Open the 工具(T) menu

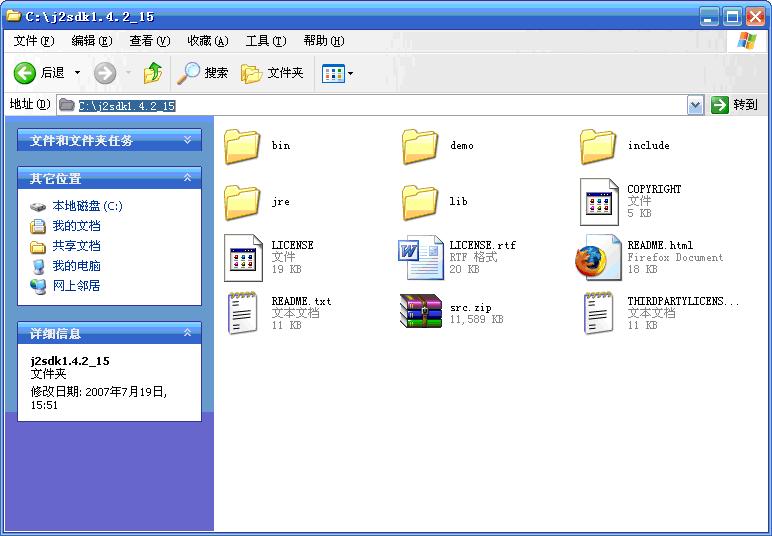[x=266, y=41]
